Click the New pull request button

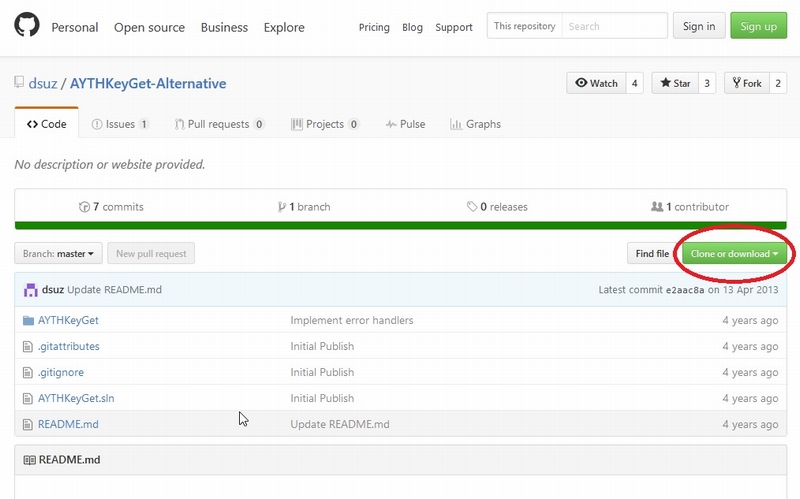[151, 254]
